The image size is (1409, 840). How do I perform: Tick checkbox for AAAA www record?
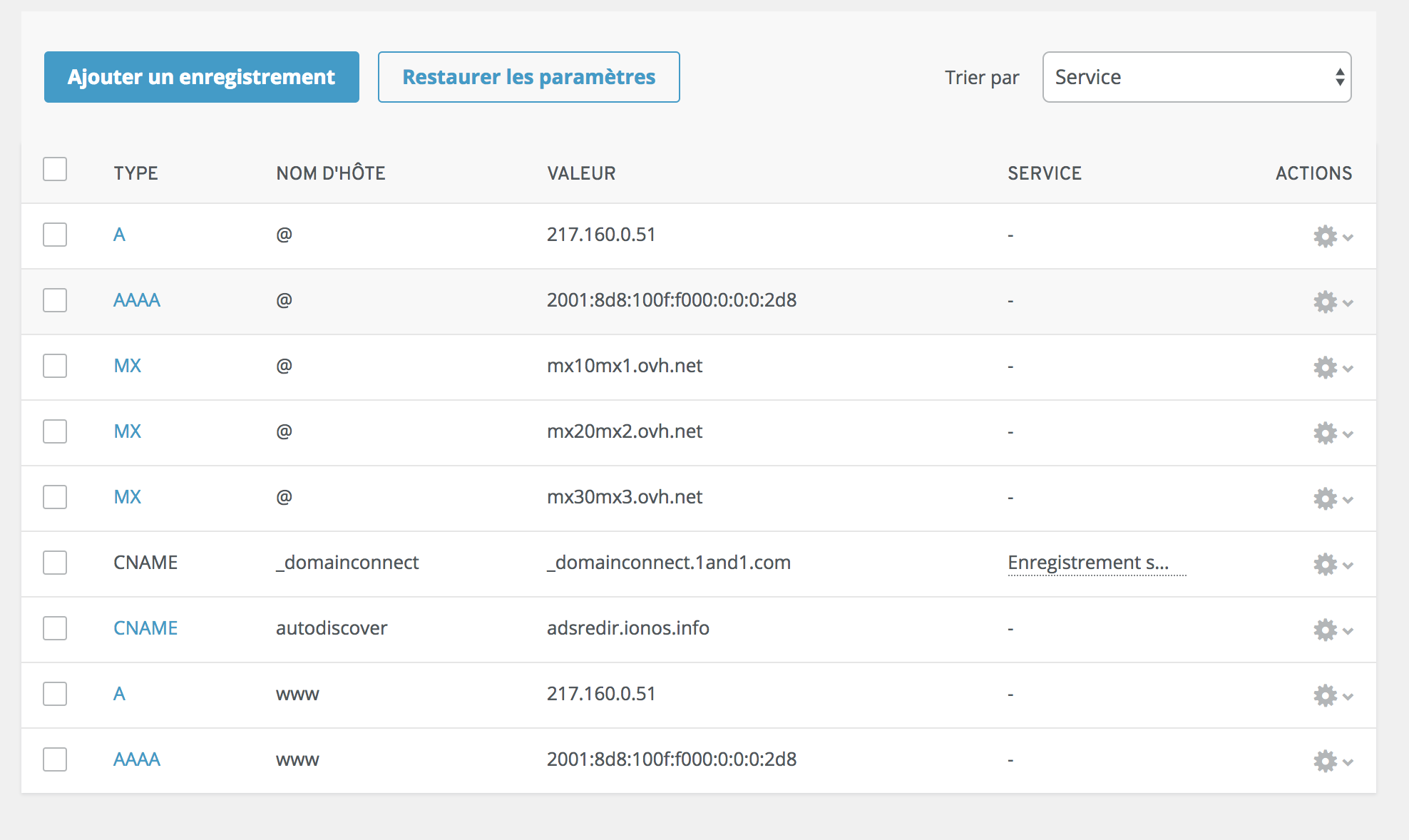(55, 759)
